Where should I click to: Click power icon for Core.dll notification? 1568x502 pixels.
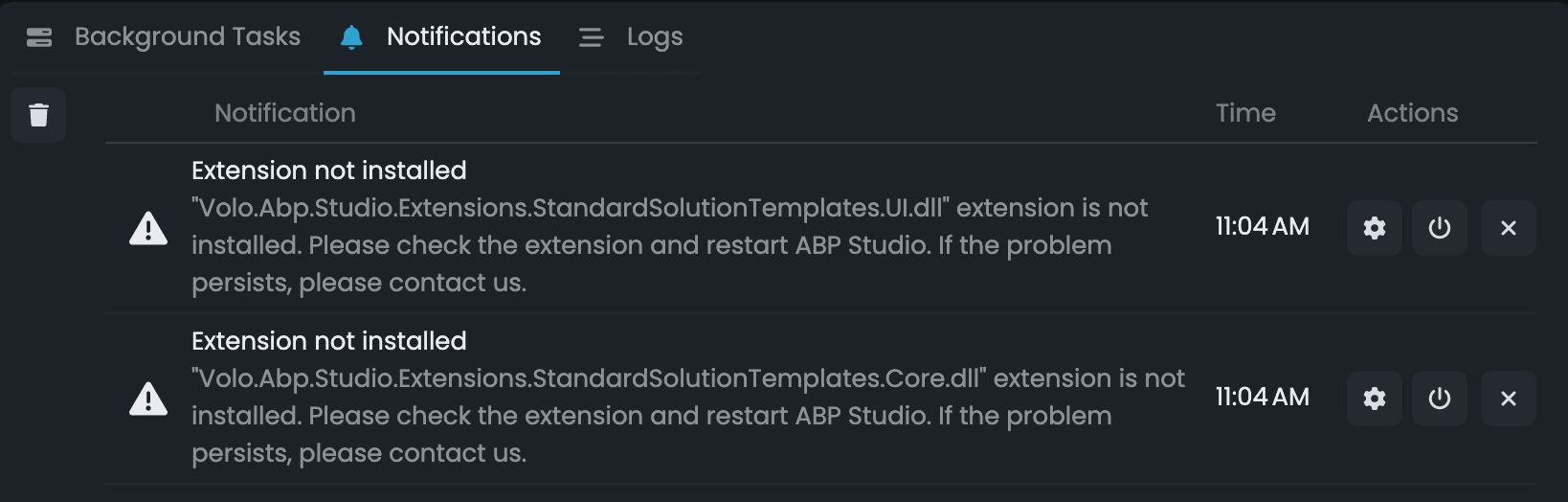pyautogui.click(x=1439, y=399)
